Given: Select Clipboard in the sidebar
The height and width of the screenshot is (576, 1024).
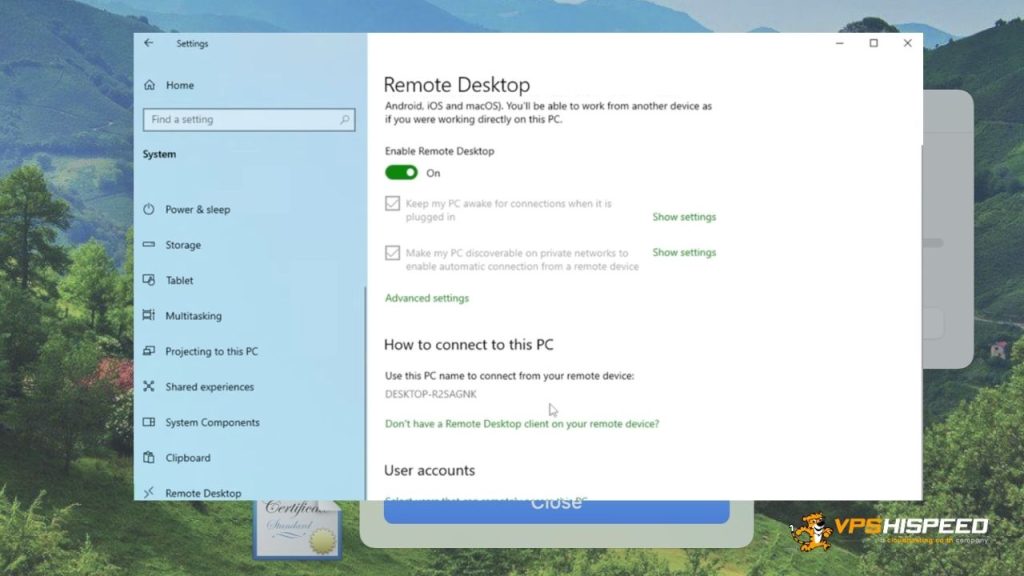Looking at the screenshot, I should 187,458.
